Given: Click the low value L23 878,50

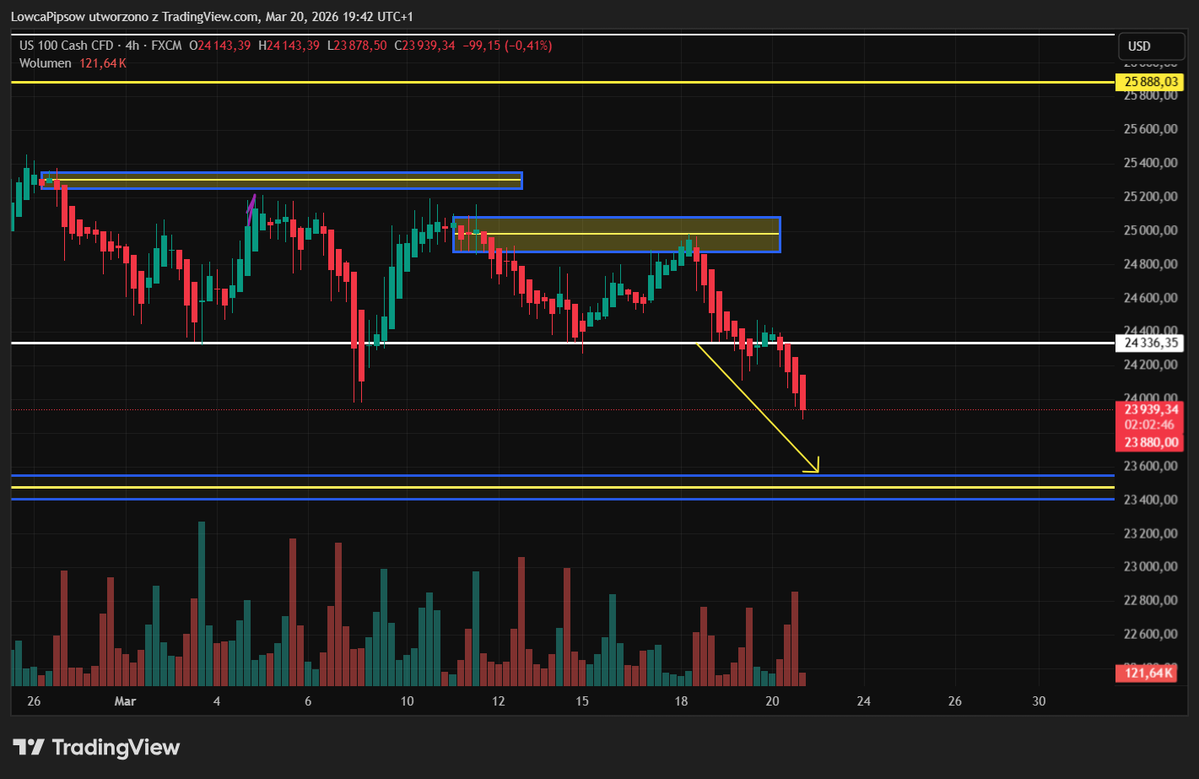Looking at the screenshot, I should click(357, 46).
